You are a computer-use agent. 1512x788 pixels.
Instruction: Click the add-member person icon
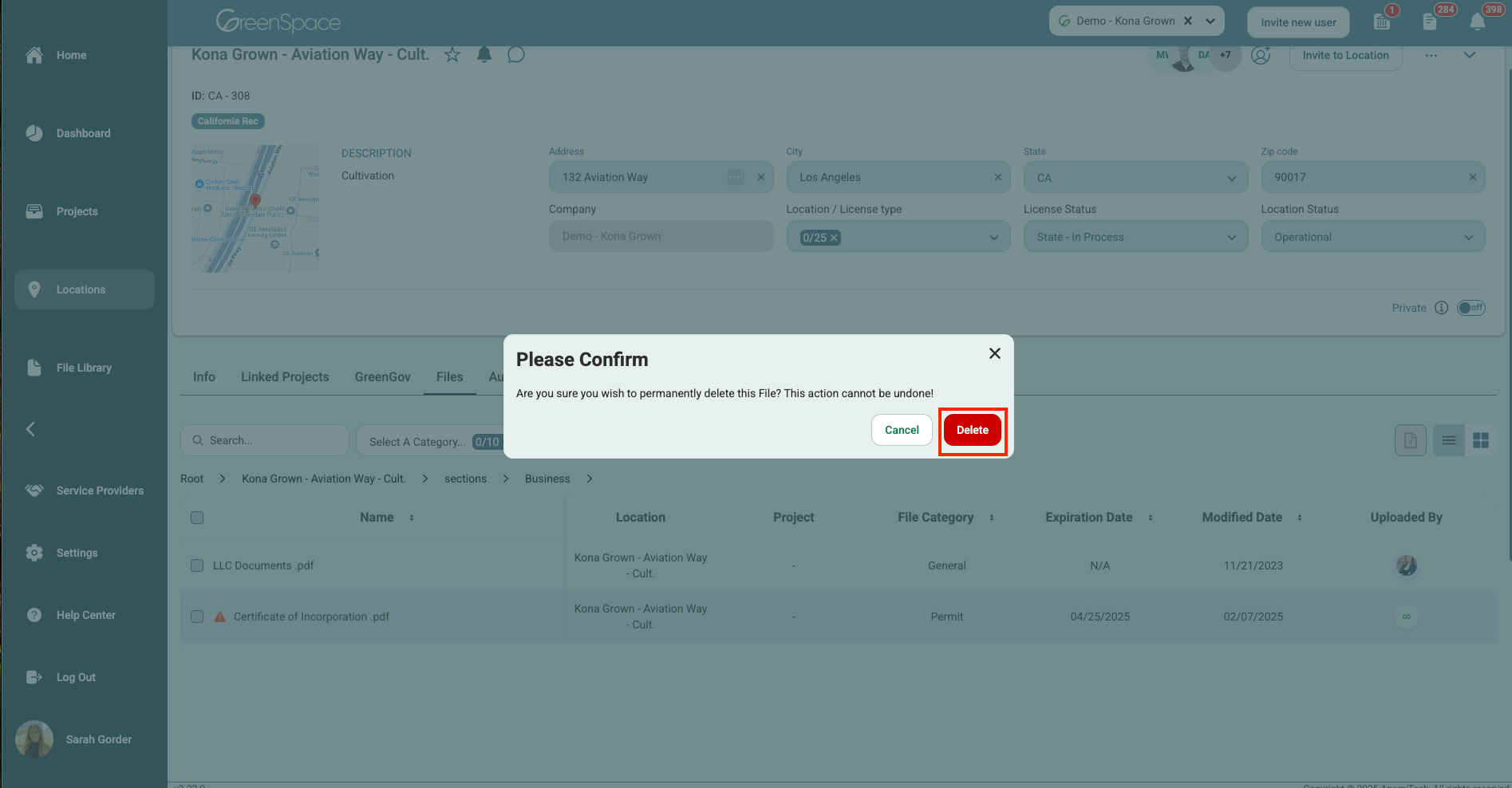point(1261,55)
